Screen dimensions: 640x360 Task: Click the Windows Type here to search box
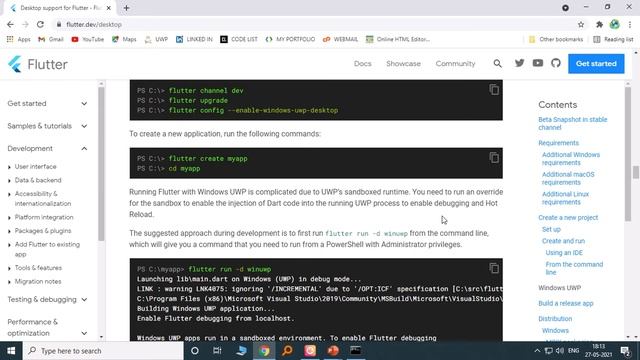pyautogui.click(x=103, y=351)
